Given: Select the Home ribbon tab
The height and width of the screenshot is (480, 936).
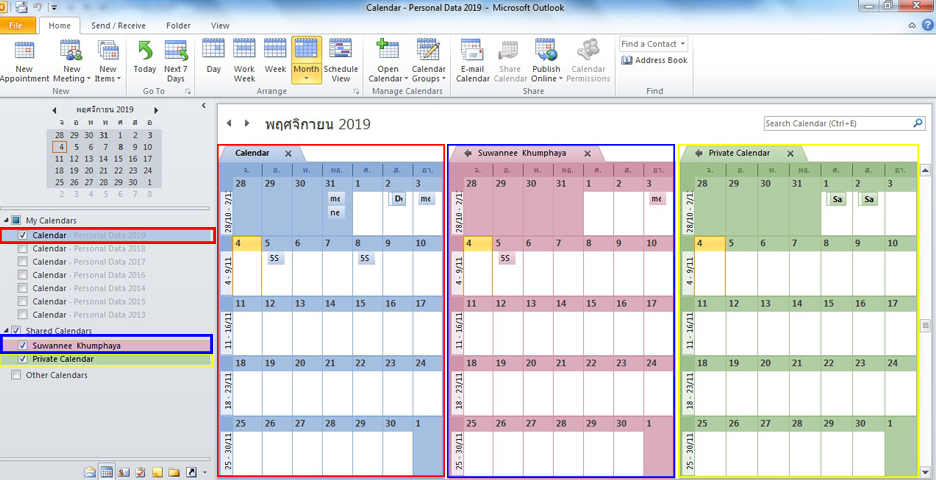Looking at the screenshot, I should pos(60,26).
